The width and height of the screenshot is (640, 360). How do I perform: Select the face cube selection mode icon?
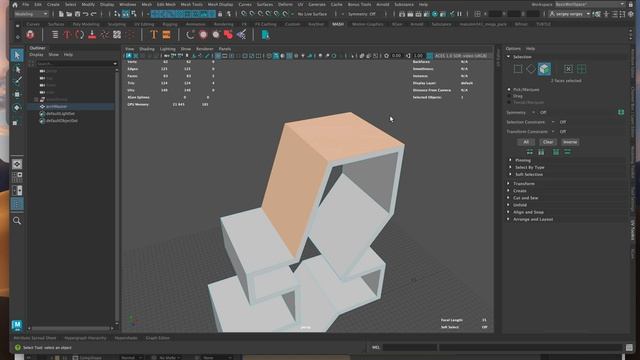click(544, 69)
